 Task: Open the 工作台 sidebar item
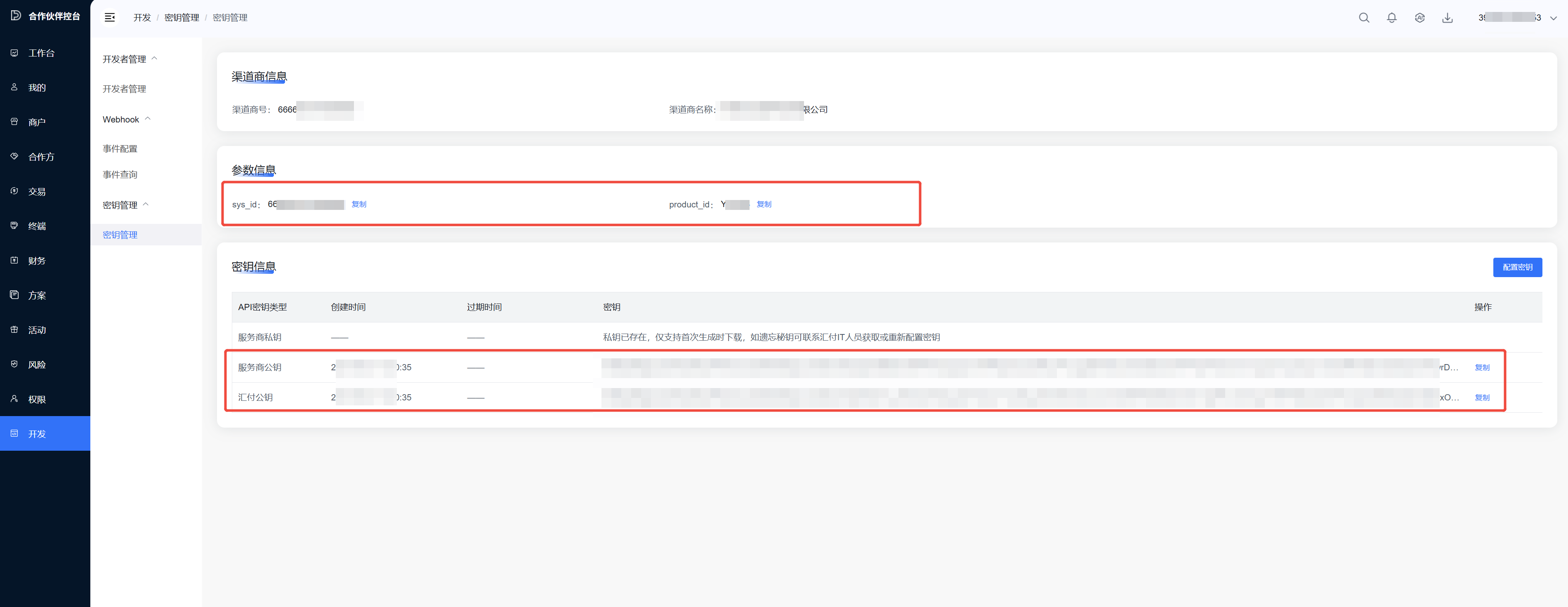tap(41, 53)
